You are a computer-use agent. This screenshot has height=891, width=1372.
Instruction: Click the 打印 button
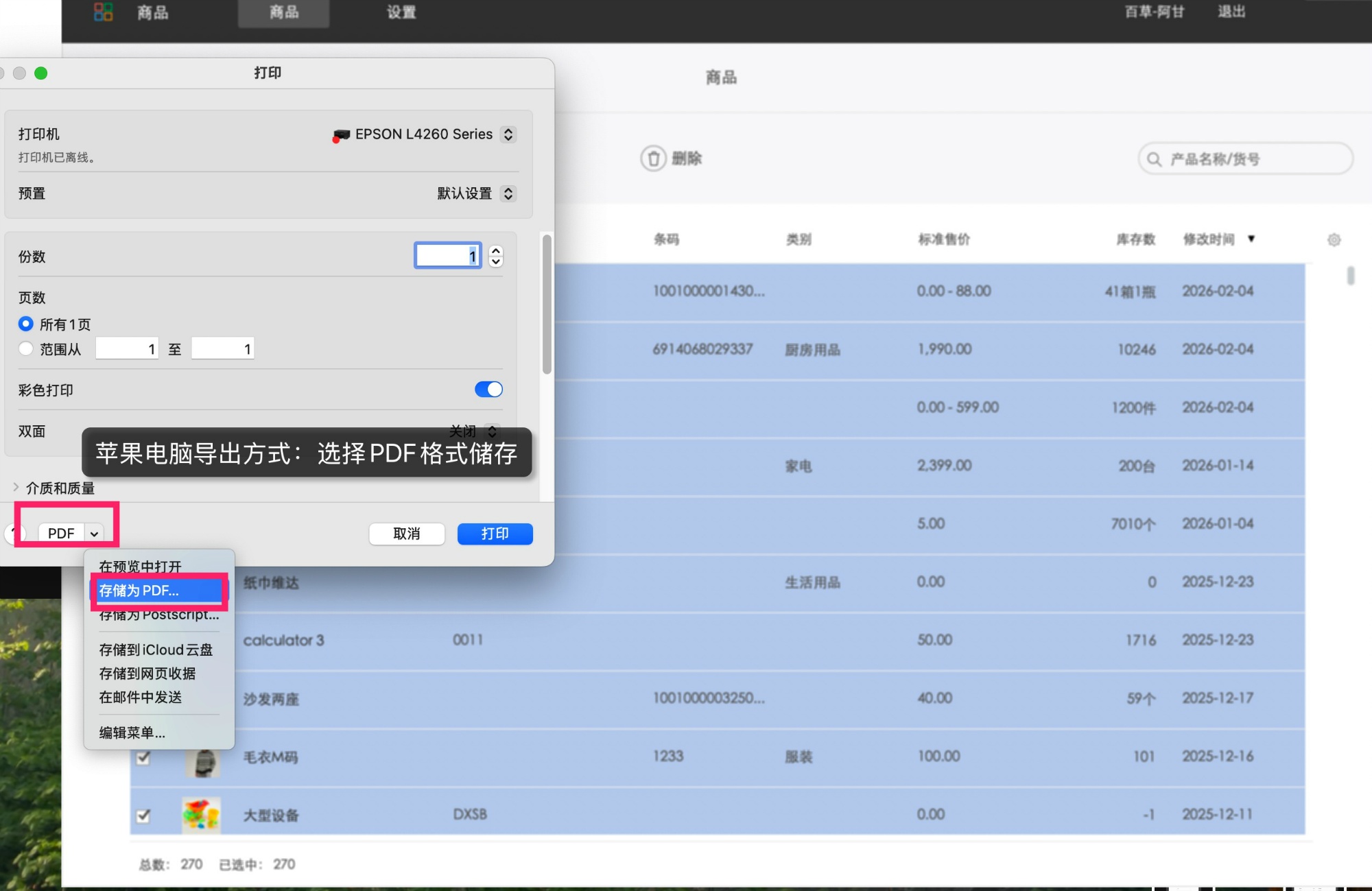click(x=495, y=534)
